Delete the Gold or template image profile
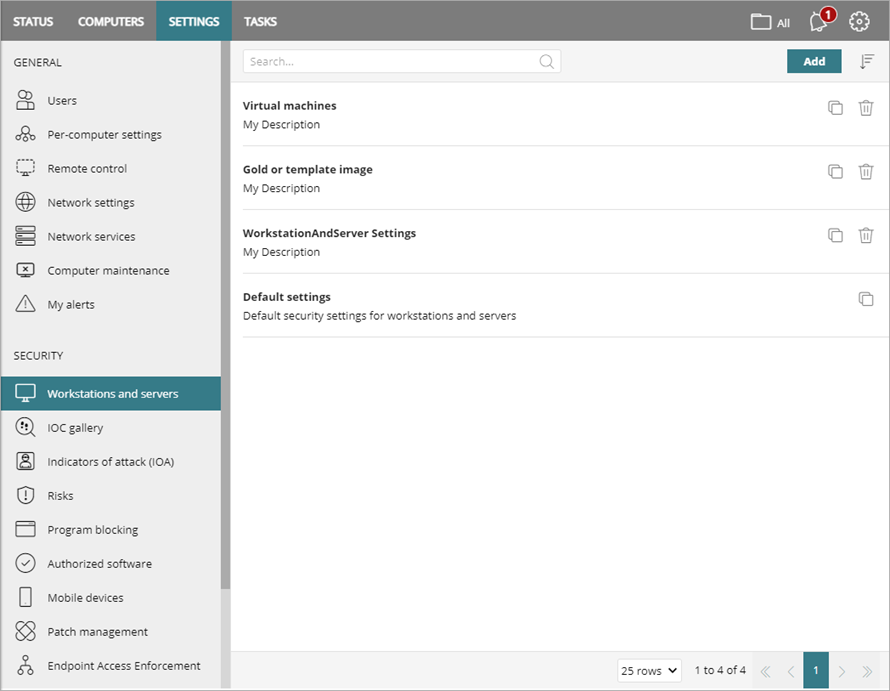Screen dimensions: 890x691 pyautogui.click(x=866, y=171)
